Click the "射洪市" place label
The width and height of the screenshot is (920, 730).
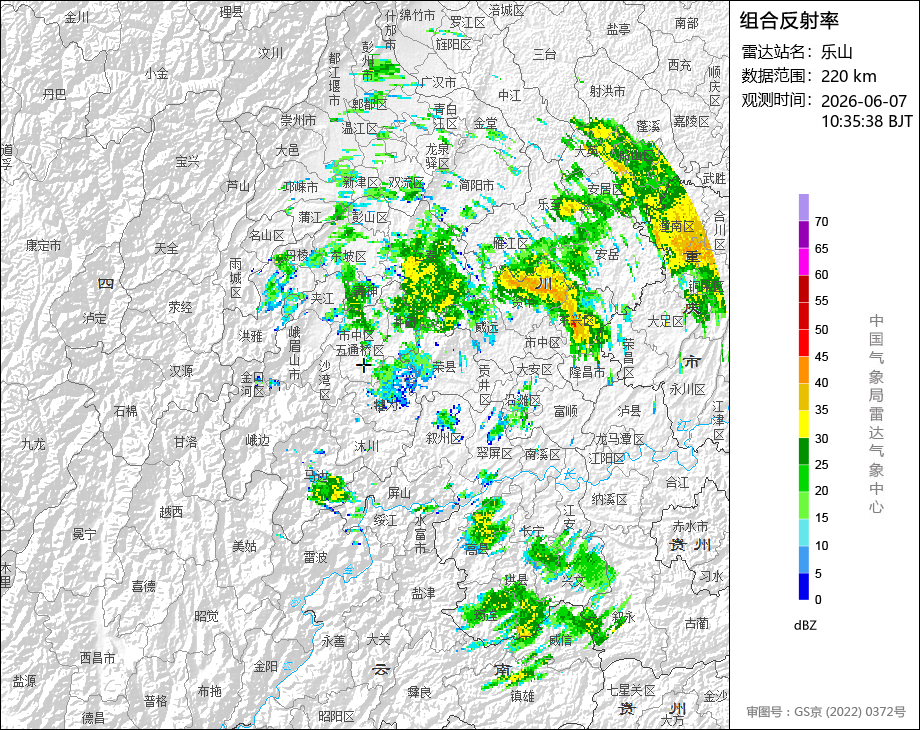tap(607, 91)
